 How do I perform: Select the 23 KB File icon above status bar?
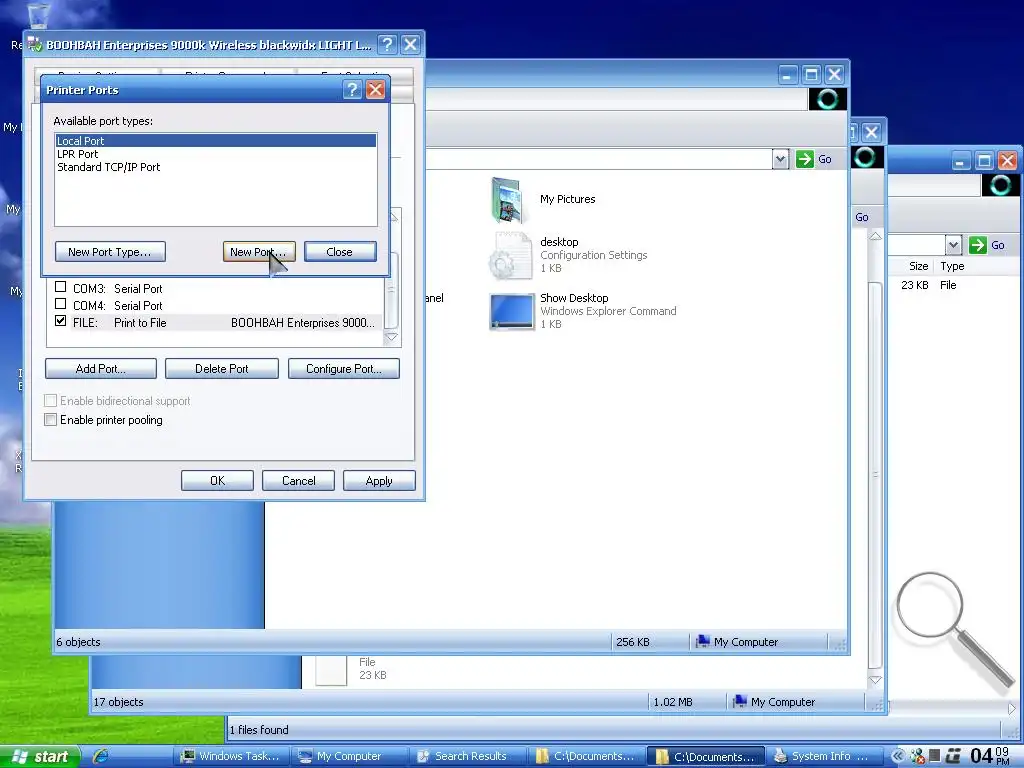click(x=331, y=671)
